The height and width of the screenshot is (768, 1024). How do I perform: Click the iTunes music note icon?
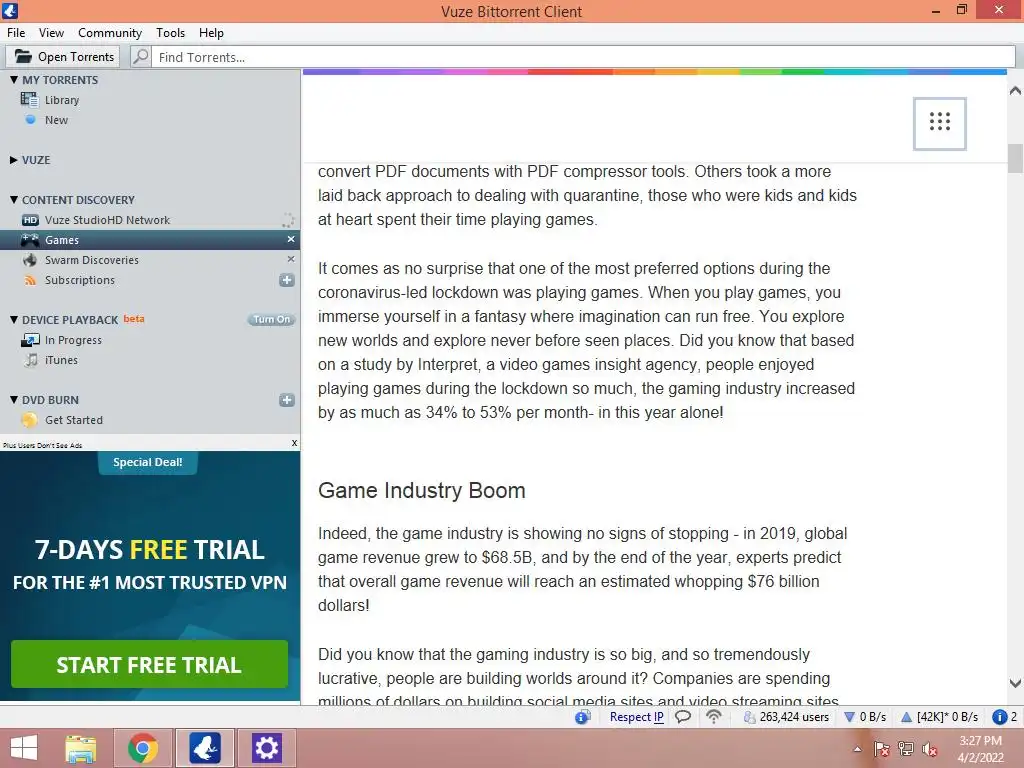[x=31, y=360]
